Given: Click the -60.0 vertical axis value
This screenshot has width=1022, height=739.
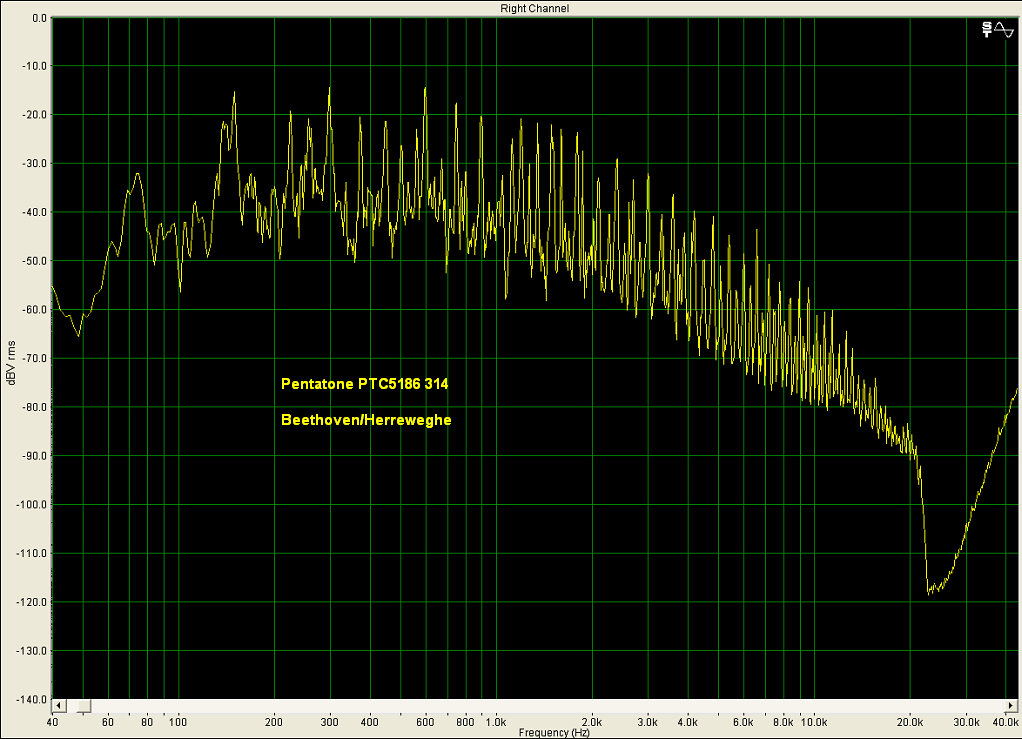Looking at the screenshot, I should pyautogui.click(x=35, y=310).
